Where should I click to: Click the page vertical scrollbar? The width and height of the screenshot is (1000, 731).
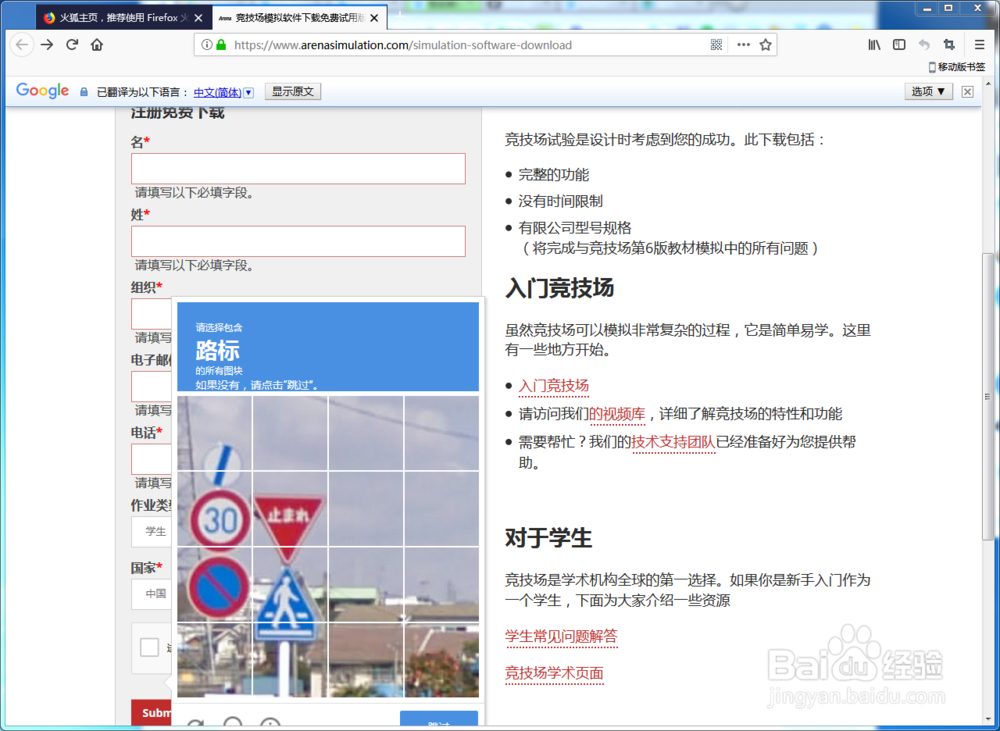click(x=988, y=395)
